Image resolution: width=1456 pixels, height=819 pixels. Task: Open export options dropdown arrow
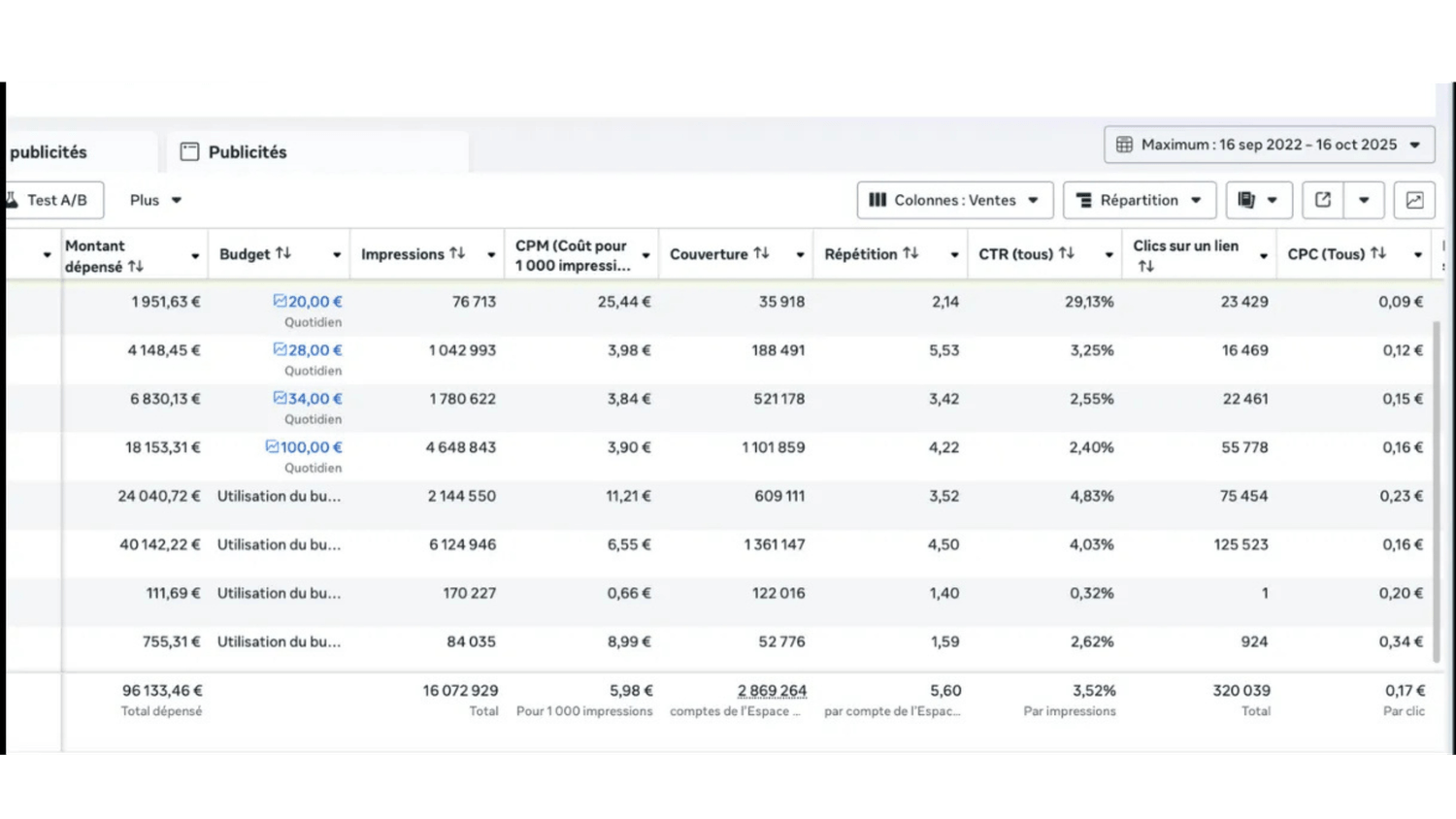pyautogui.click(x=1364, y=200)
